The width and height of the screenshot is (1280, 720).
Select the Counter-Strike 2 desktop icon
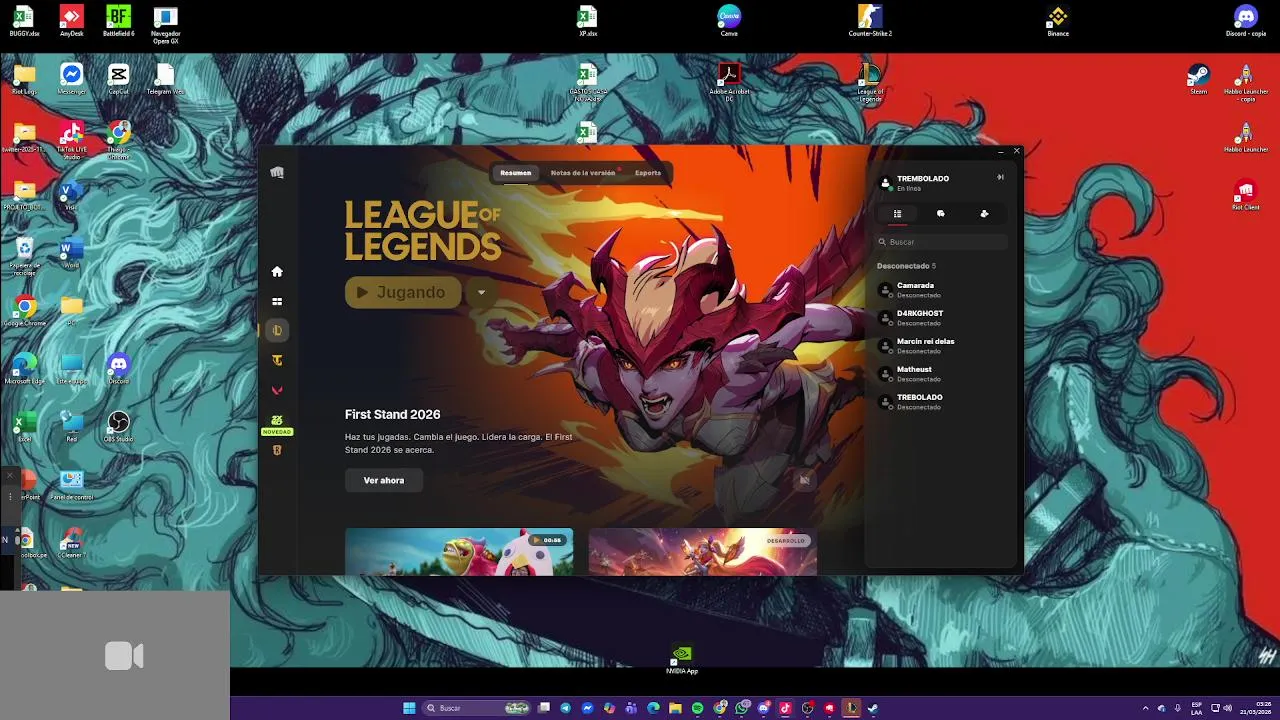coord(870,21)
